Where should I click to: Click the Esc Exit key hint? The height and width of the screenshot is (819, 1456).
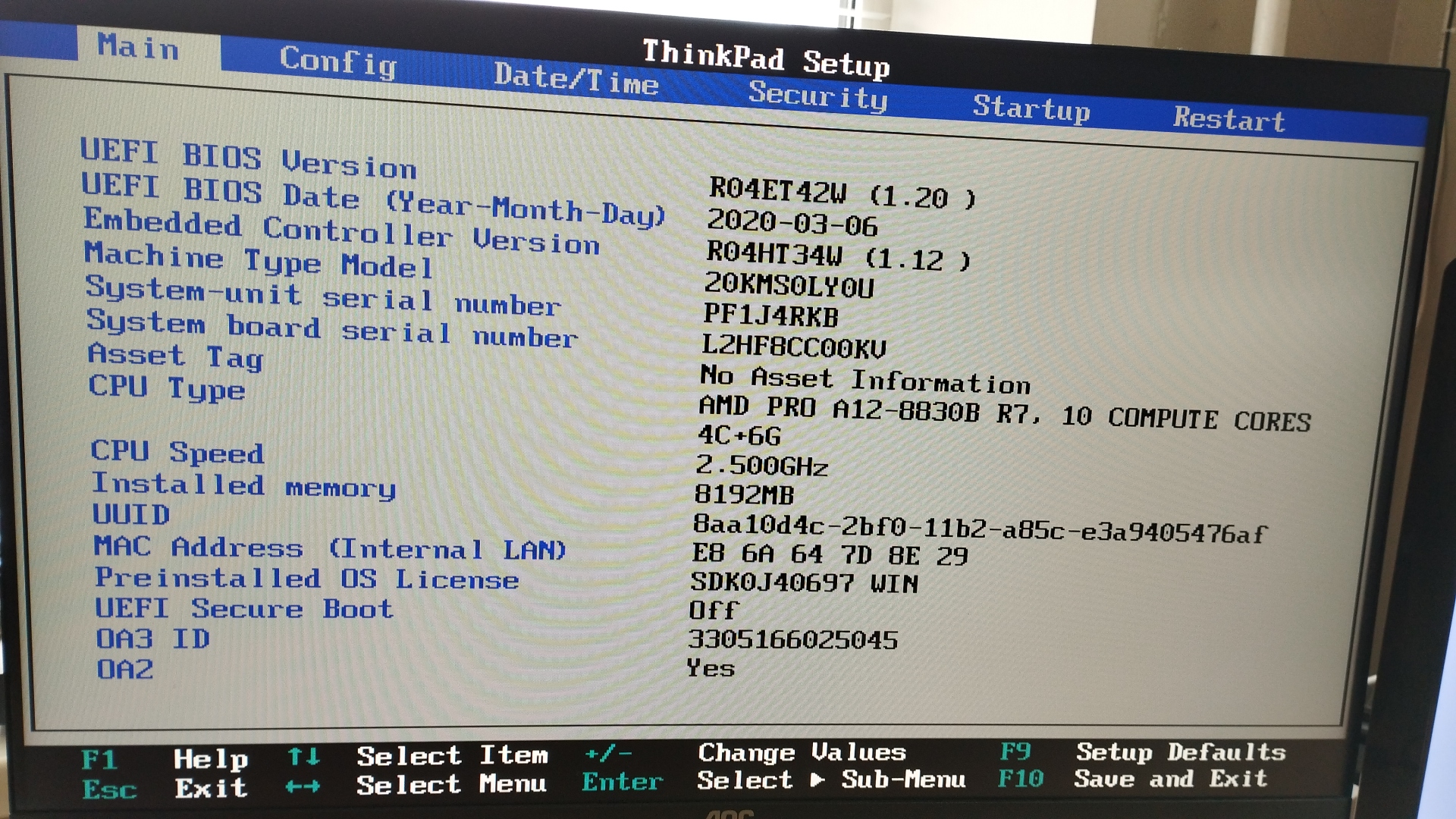click(110, 789)
